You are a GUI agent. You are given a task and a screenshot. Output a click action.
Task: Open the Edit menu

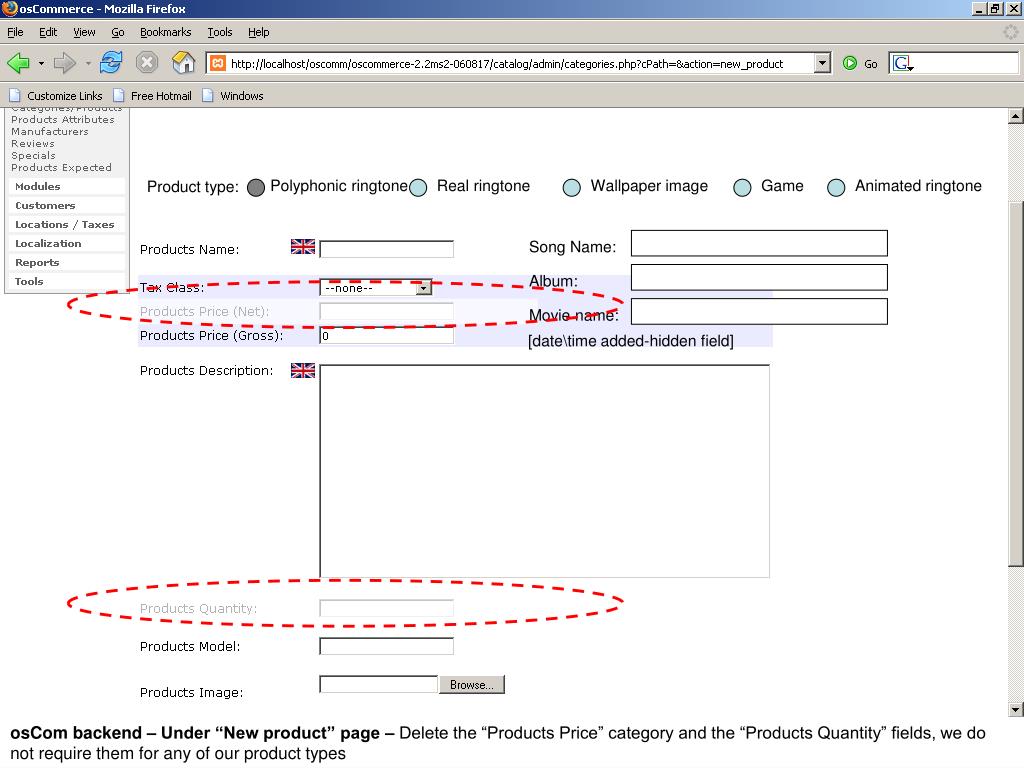[x=48, y=32]
